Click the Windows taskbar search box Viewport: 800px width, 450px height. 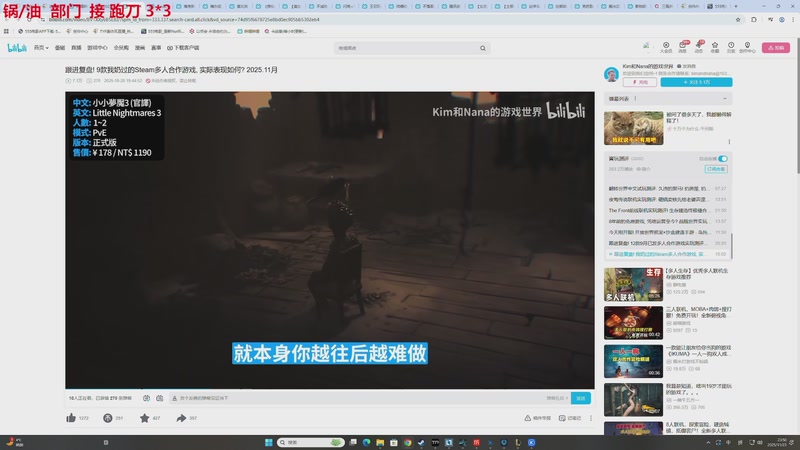click(x=311, y=442)
